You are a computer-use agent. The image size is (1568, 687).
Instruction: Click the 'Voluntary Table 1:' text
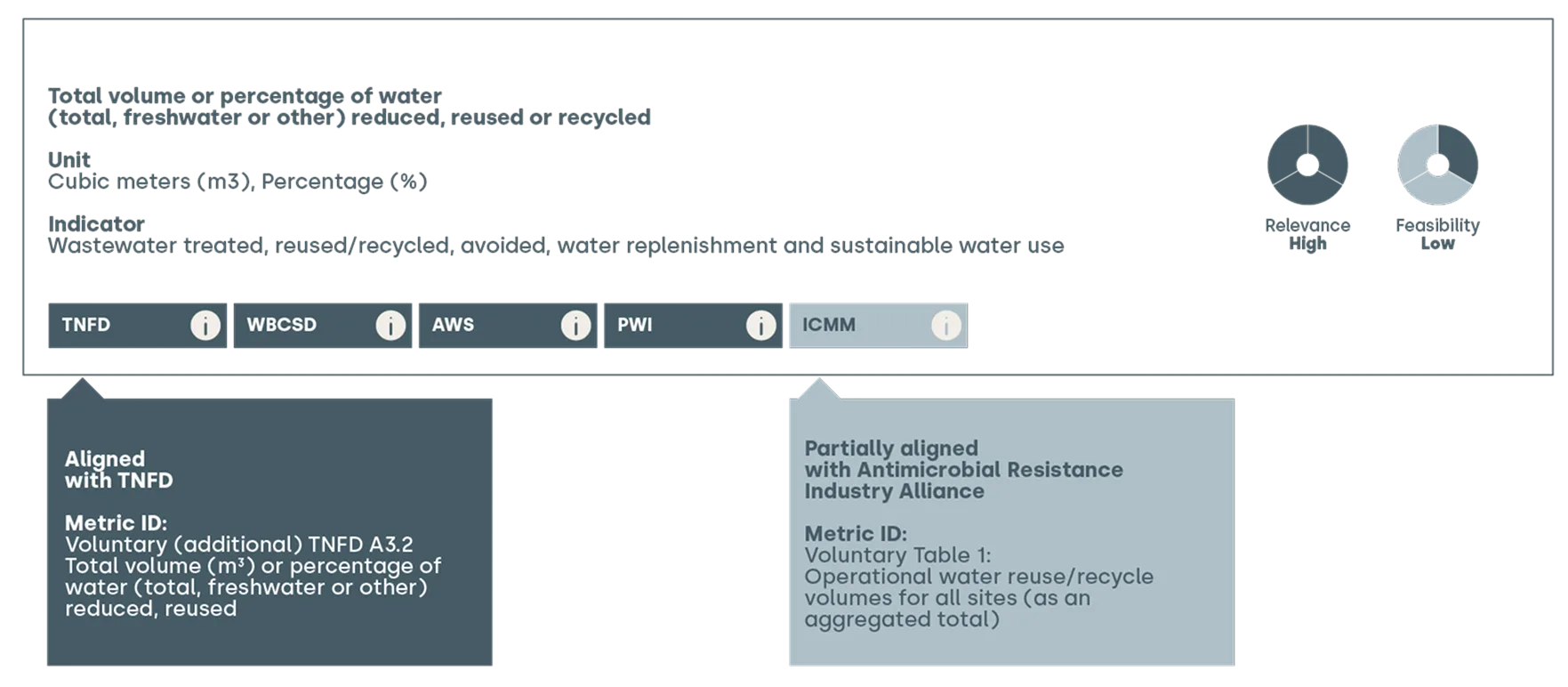[x=897, y=555]
